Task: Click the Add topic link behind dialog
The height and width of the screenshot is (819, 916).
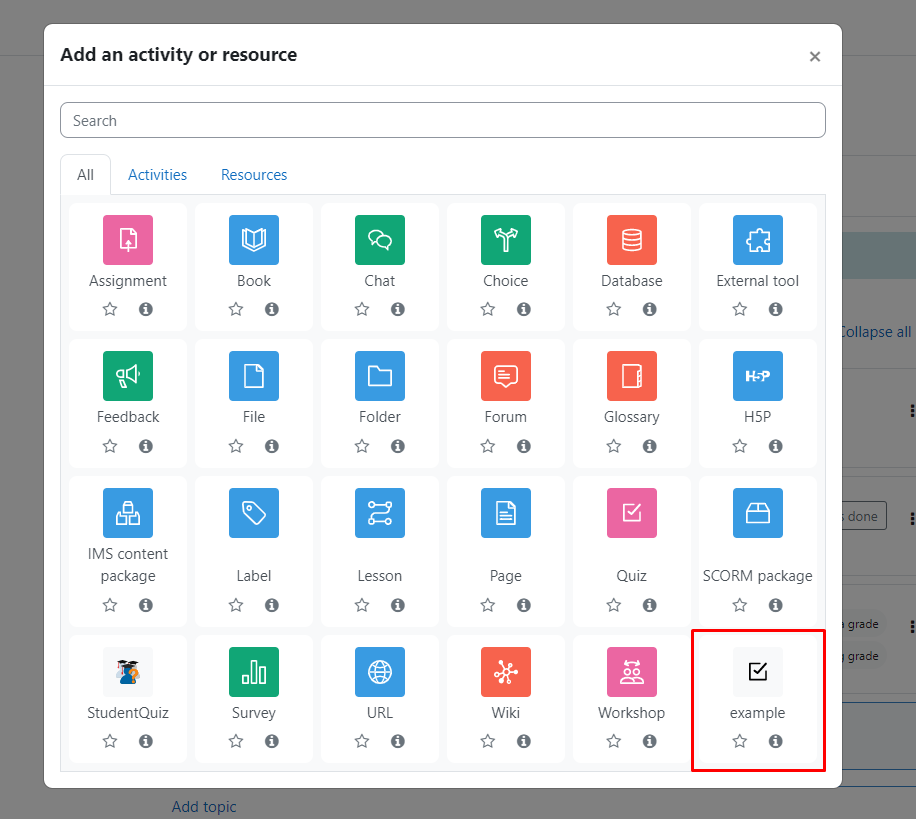Action: pos(204,807)
